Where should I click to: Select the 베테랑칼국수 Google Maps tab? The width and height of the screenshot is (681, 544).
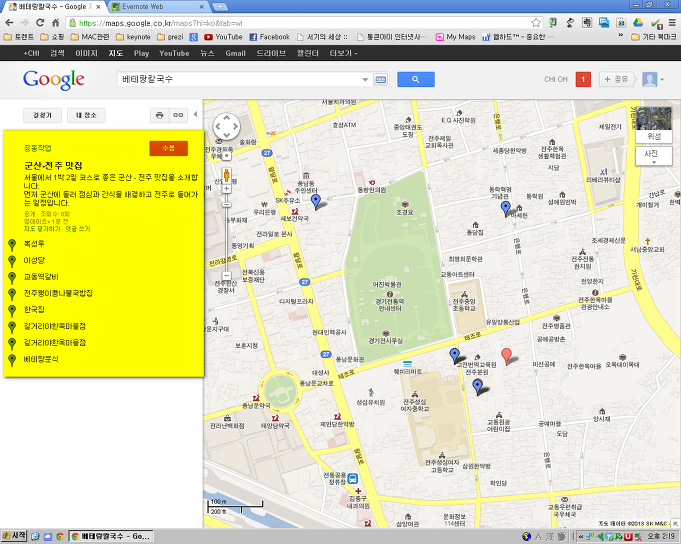click(x=54, y=7)
